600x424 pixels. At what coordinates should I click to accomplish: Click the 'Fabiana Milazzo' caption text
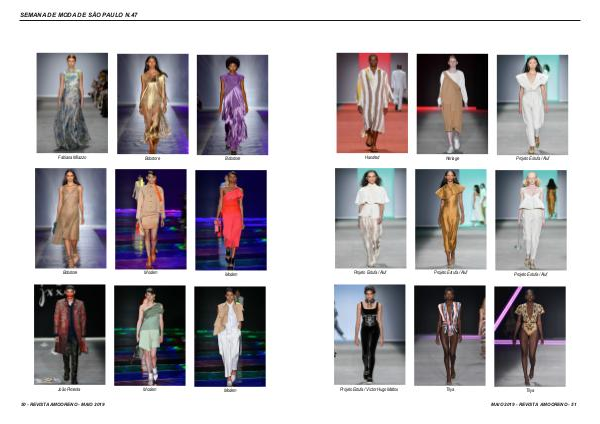click(71, 158)
